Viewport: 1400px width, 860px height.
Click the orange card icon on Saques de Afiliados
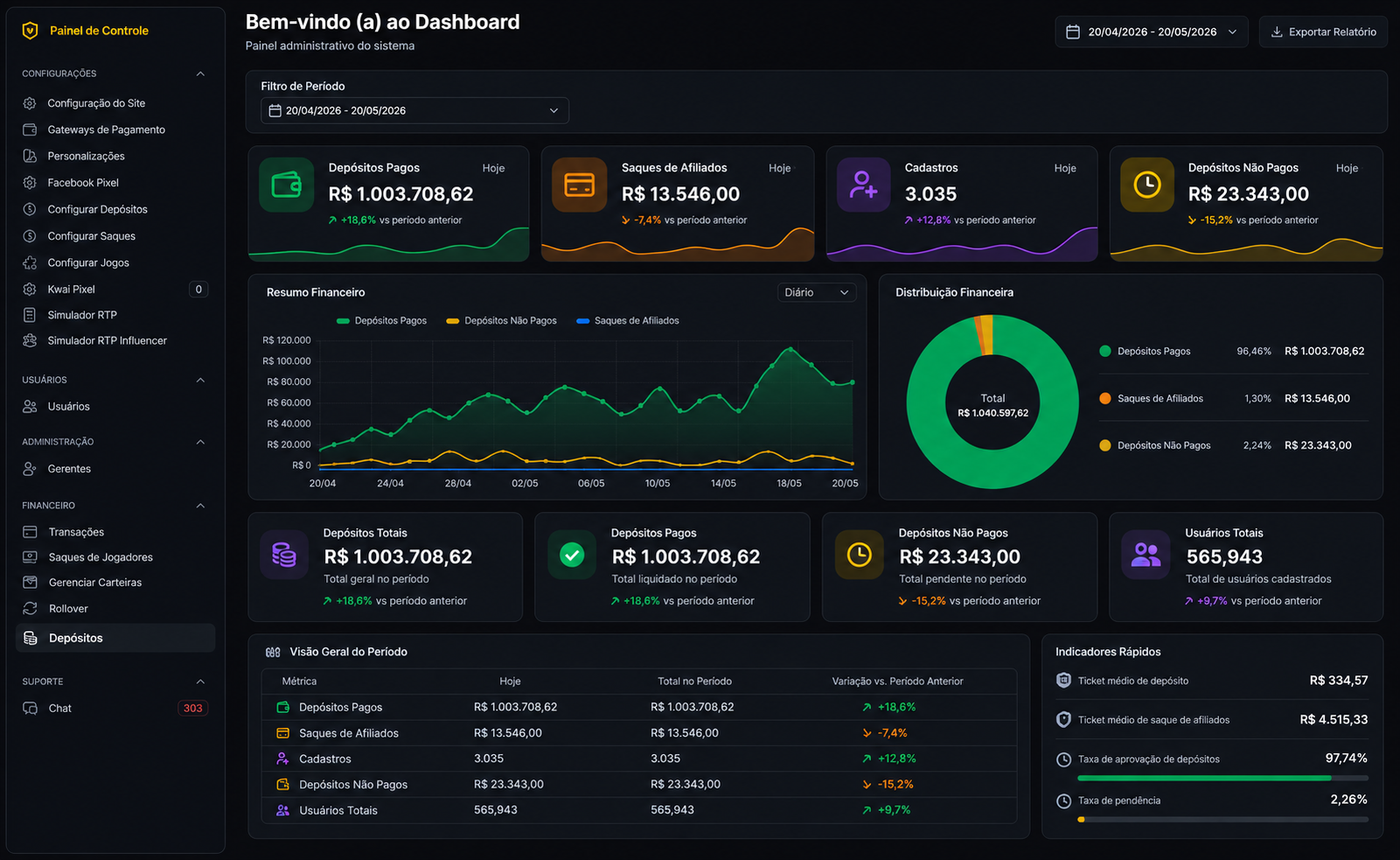coord(579,185)
